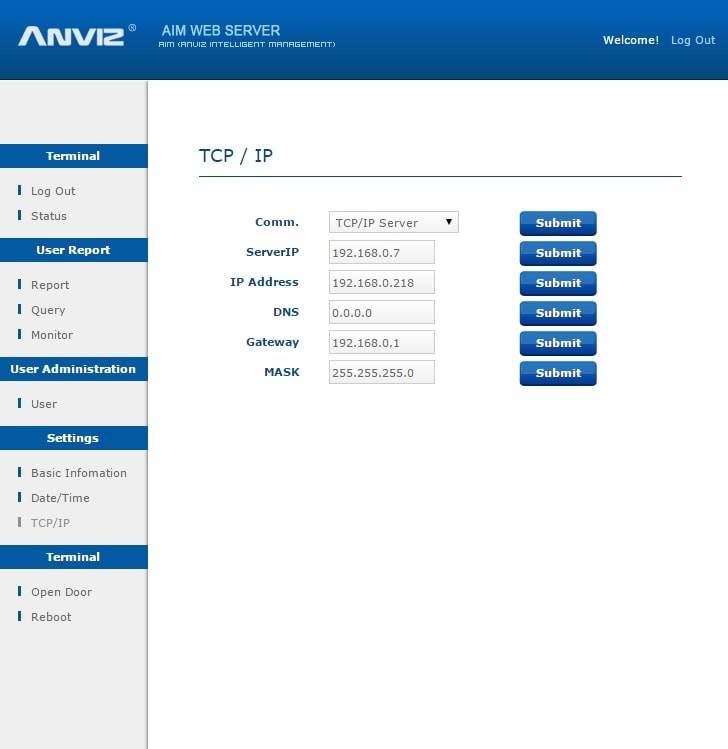Submit the Comm. mode setting
This screenshot has height=749, width=728.
point(557,223)
